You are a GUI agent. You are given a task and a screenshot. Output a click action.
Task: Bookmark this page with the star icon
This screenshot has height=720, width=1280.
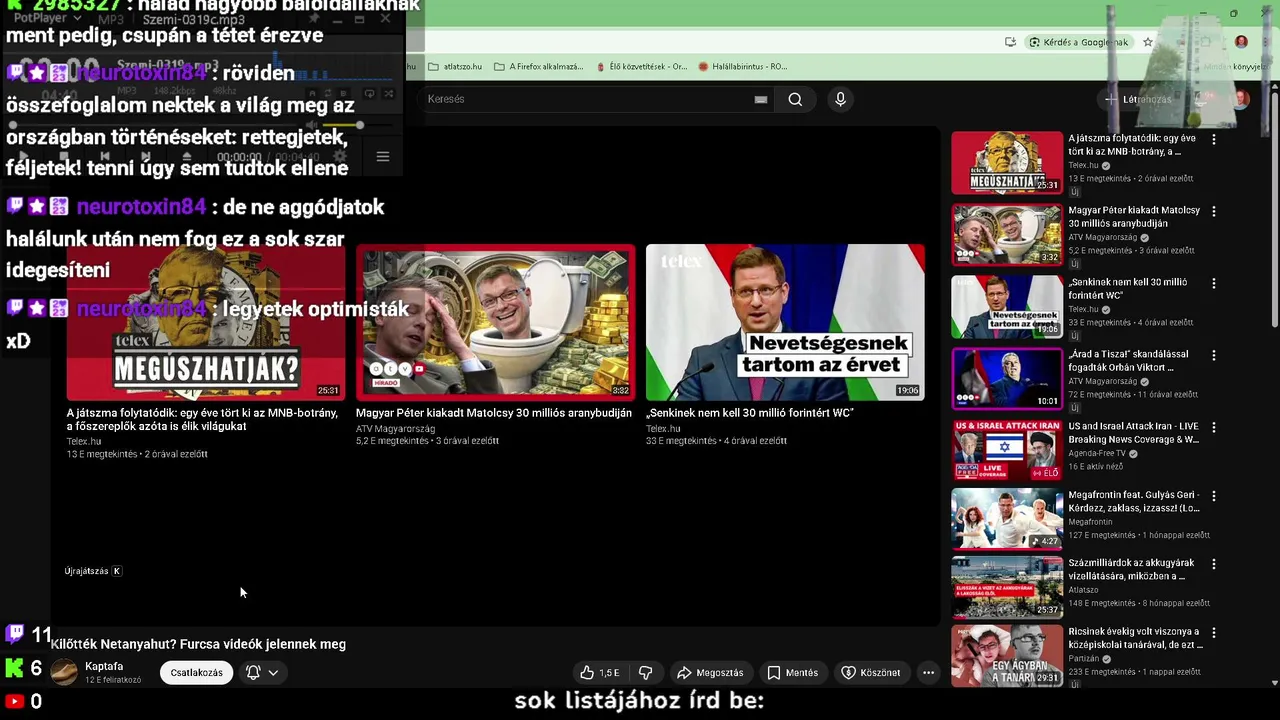[1148, 42]
